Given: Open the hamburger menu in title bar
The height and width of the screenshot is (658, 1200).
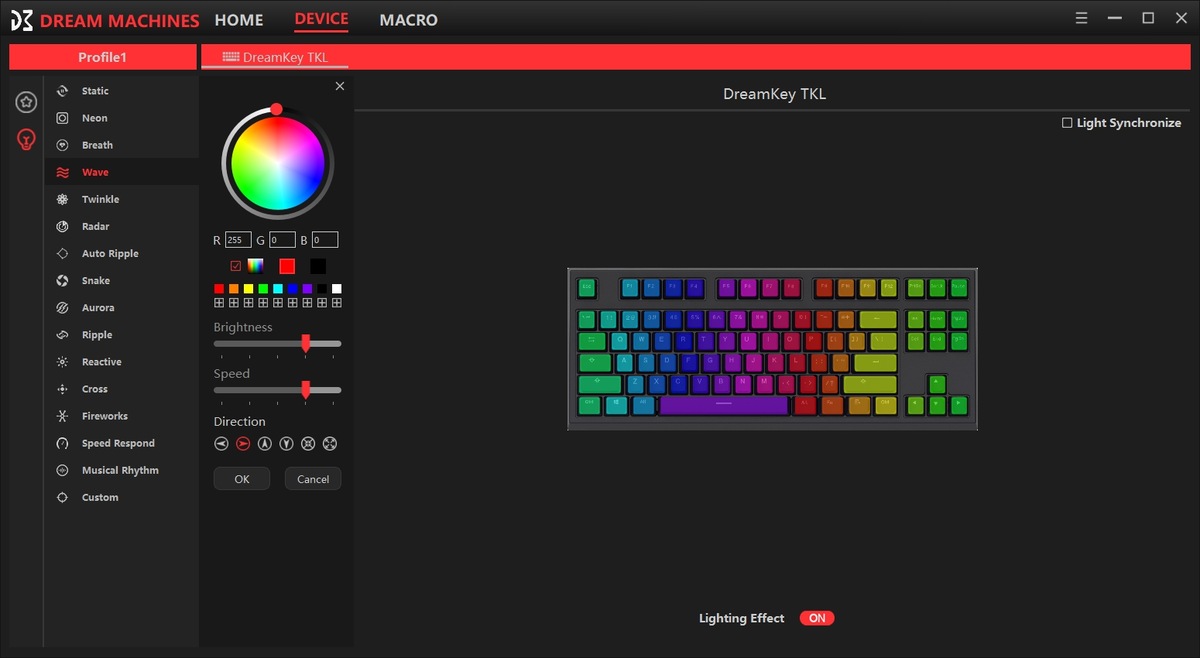Looking at the screenshot, I should tap(1081, 18).
